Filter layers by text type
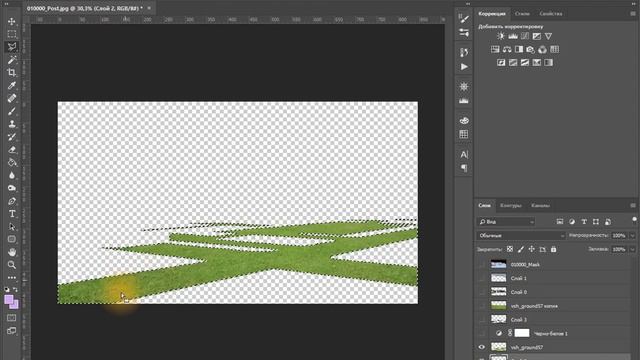640x360 pixels. click(x=584, y=222)
